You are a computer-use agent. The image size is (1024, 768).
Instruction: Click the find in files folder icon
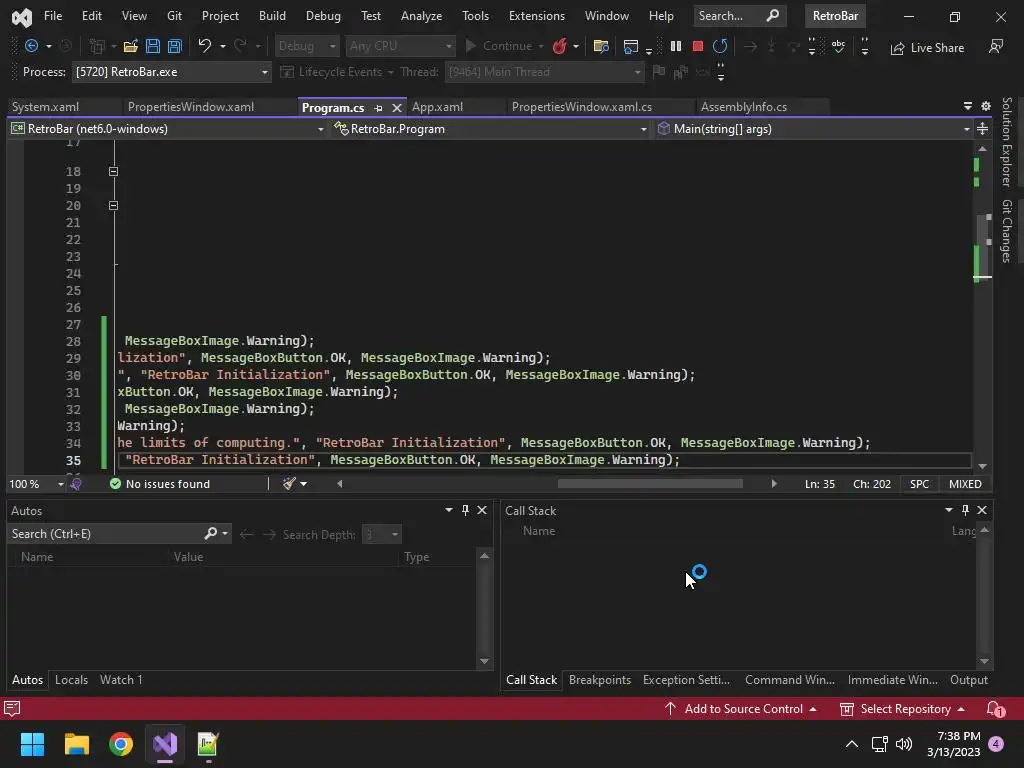tap(601, 46)
